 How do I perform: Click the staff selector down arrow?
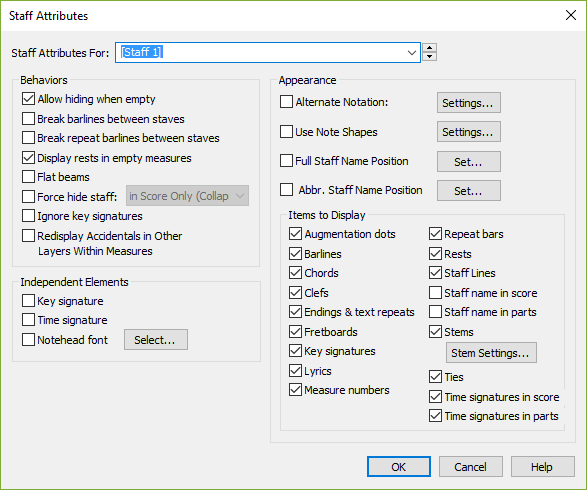tap(429, 57)
